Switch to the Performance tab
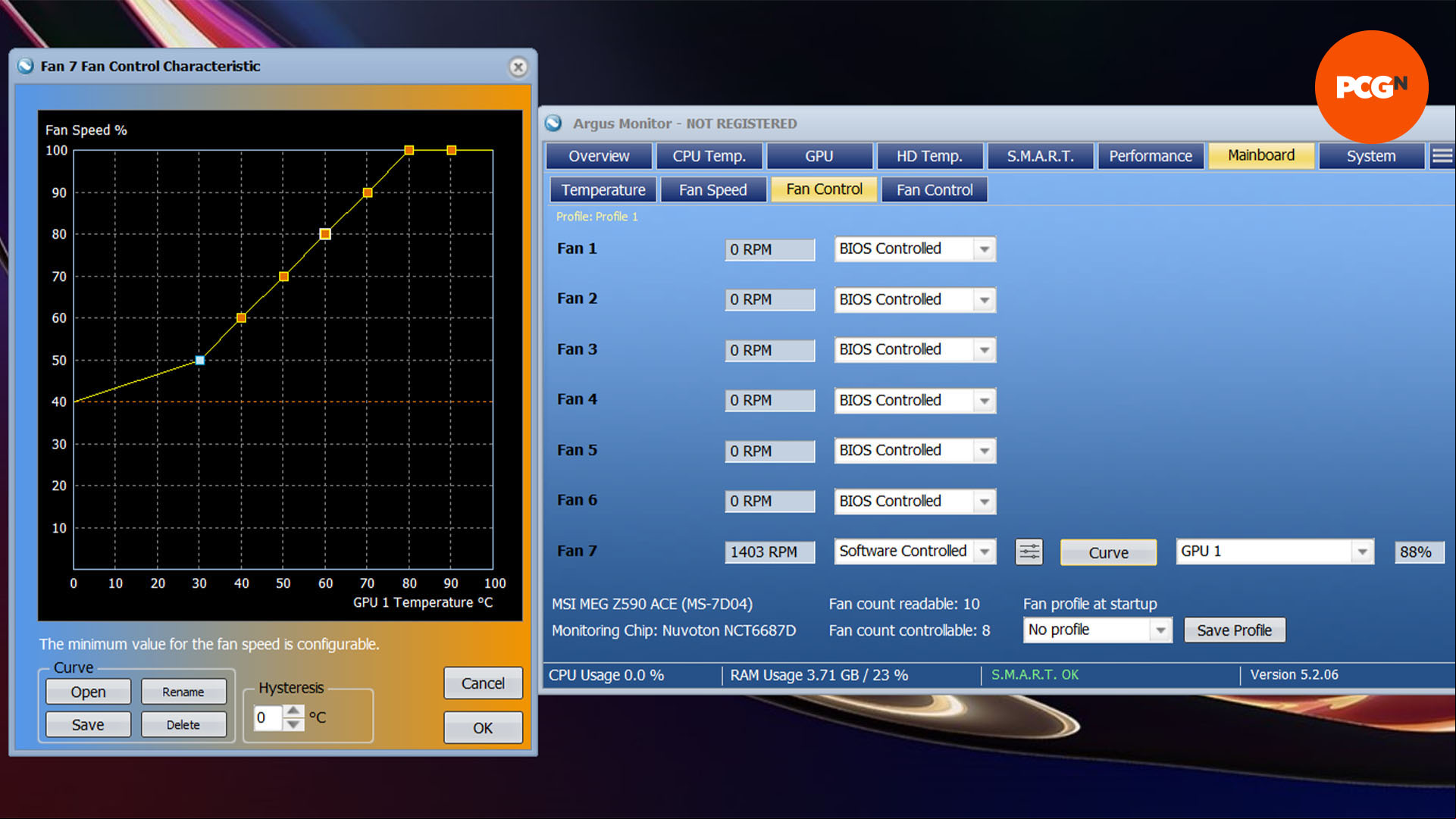Image resolution: width=1456 pixels, height=819 pixels. [1151, 156]
